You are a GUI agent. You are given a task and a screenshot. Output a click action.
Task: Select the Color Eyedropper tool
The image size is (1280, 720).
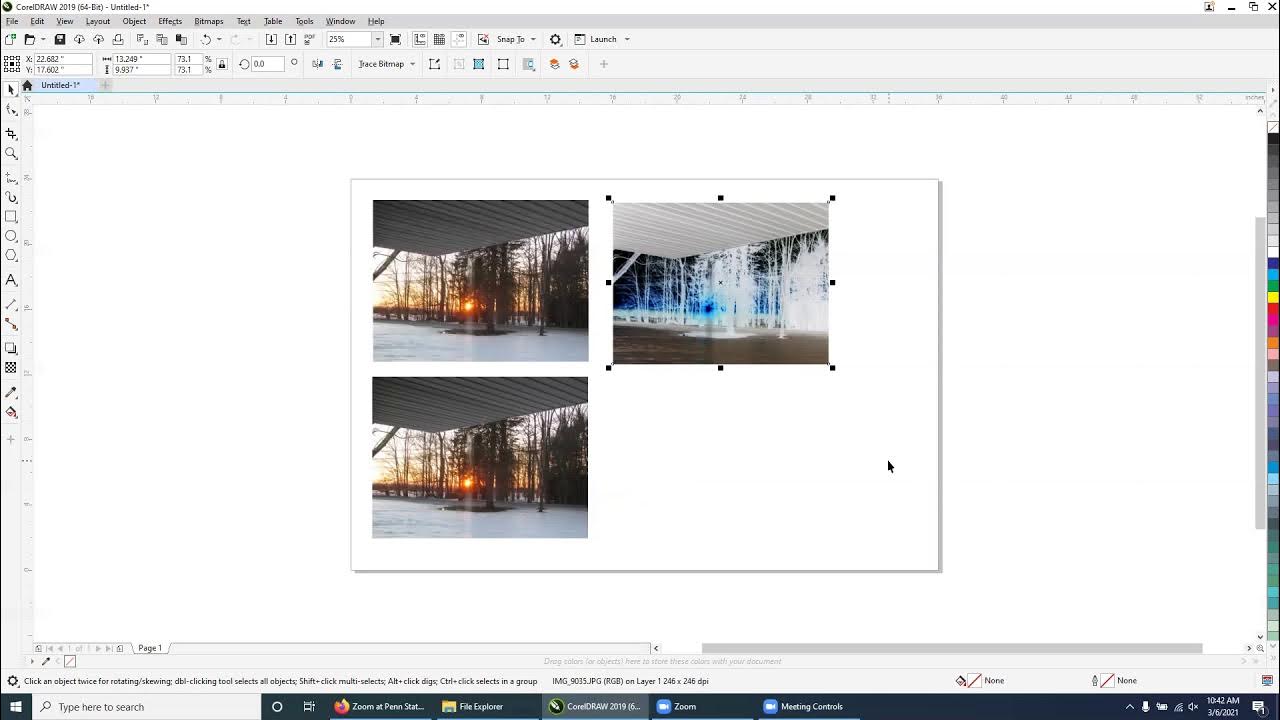(11, 392)
